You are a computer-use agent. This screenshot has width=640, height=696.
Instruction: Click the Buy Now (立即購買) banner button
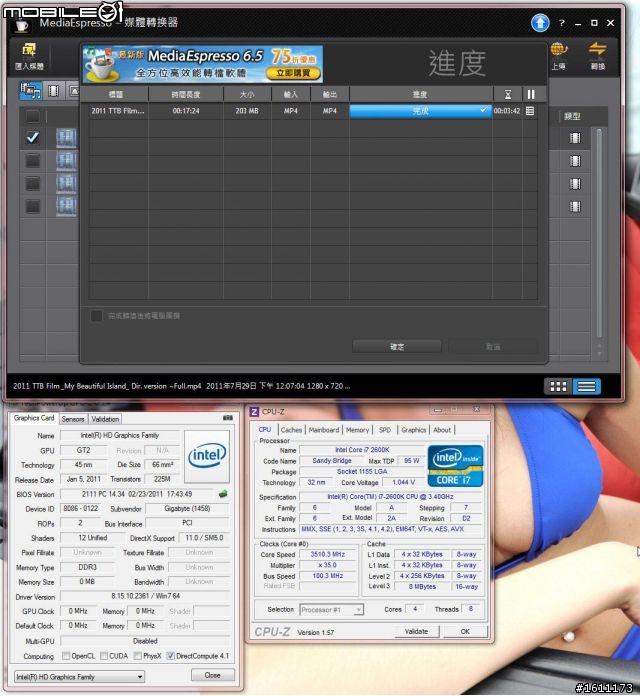click(x=293, y=73)
